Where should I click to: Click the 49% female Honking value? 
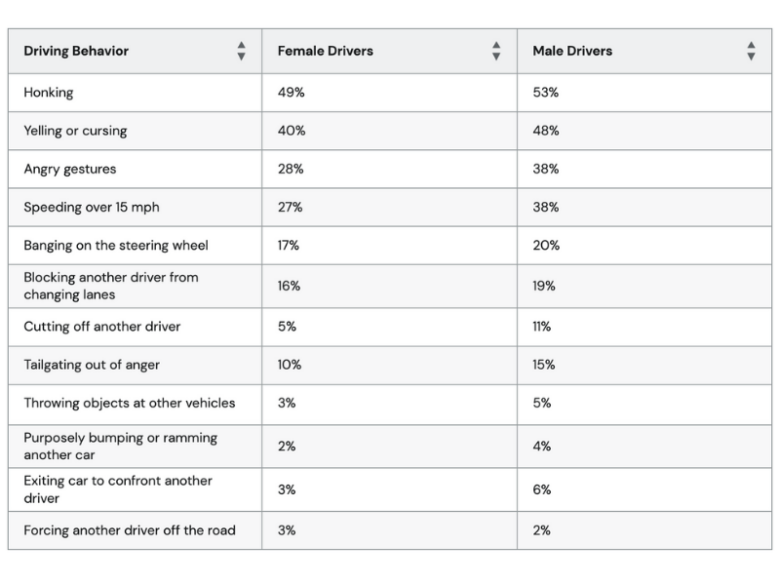291,92
